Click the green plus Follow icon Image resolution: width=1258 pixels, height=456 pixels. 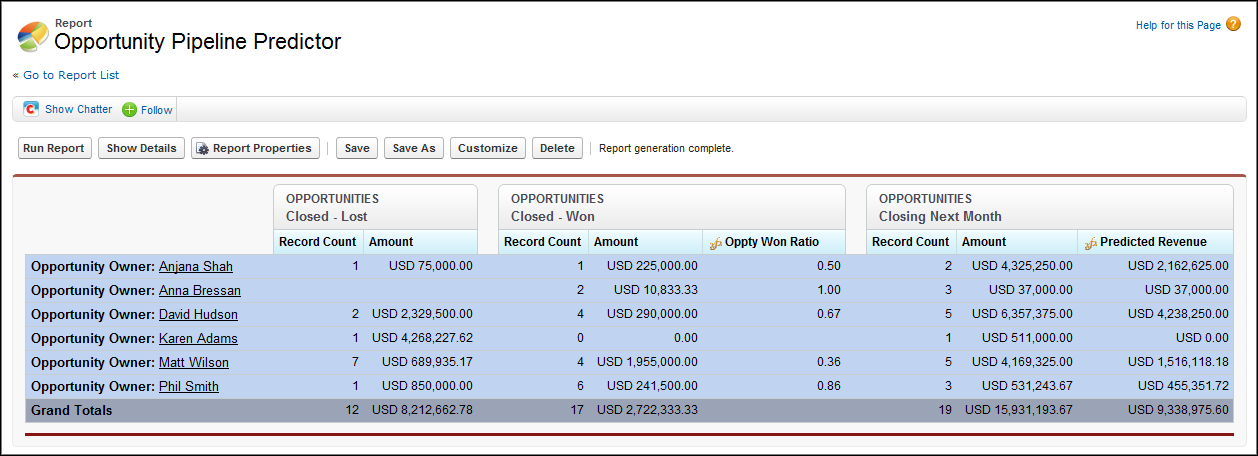130,110
